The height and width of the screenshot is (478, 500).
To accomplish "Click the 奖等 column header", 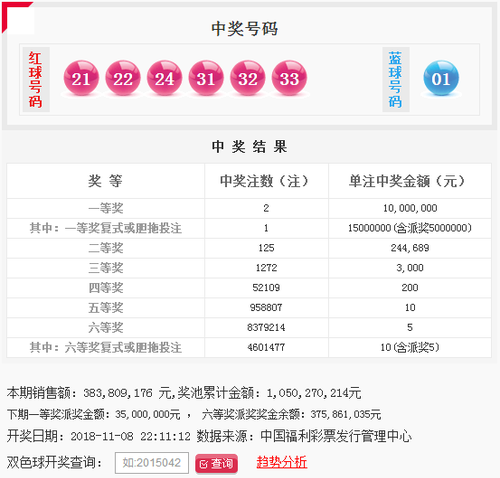I will coord(105,181).
